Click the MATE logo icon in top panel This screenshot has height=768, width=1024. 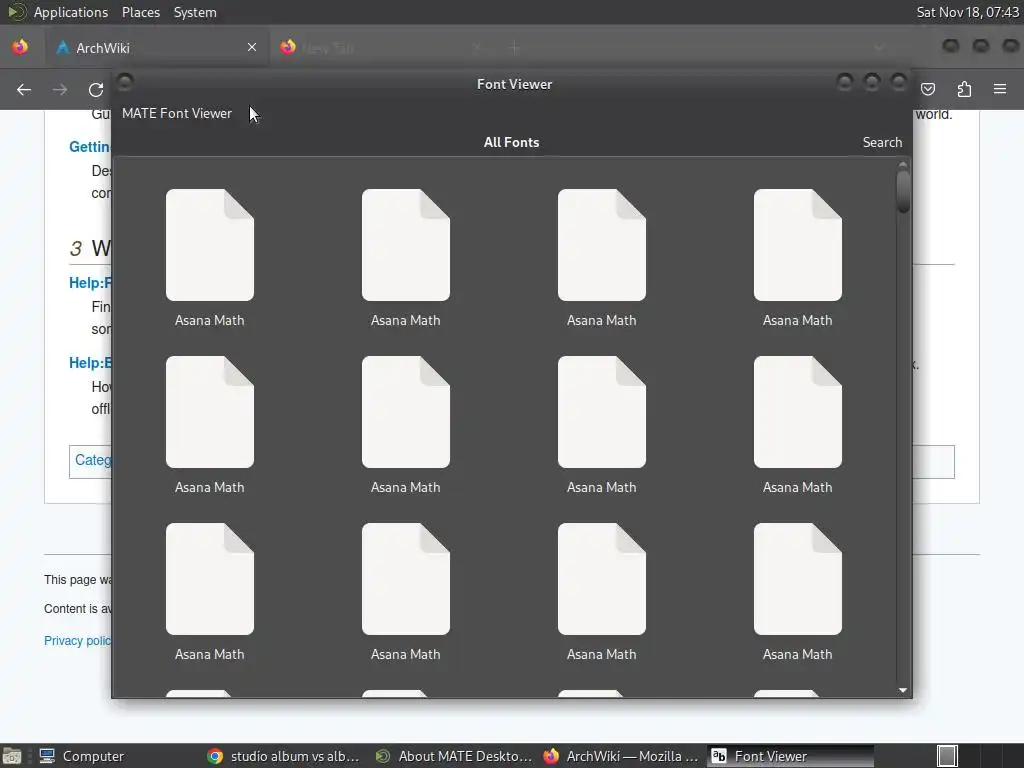[x=16, y=12]
